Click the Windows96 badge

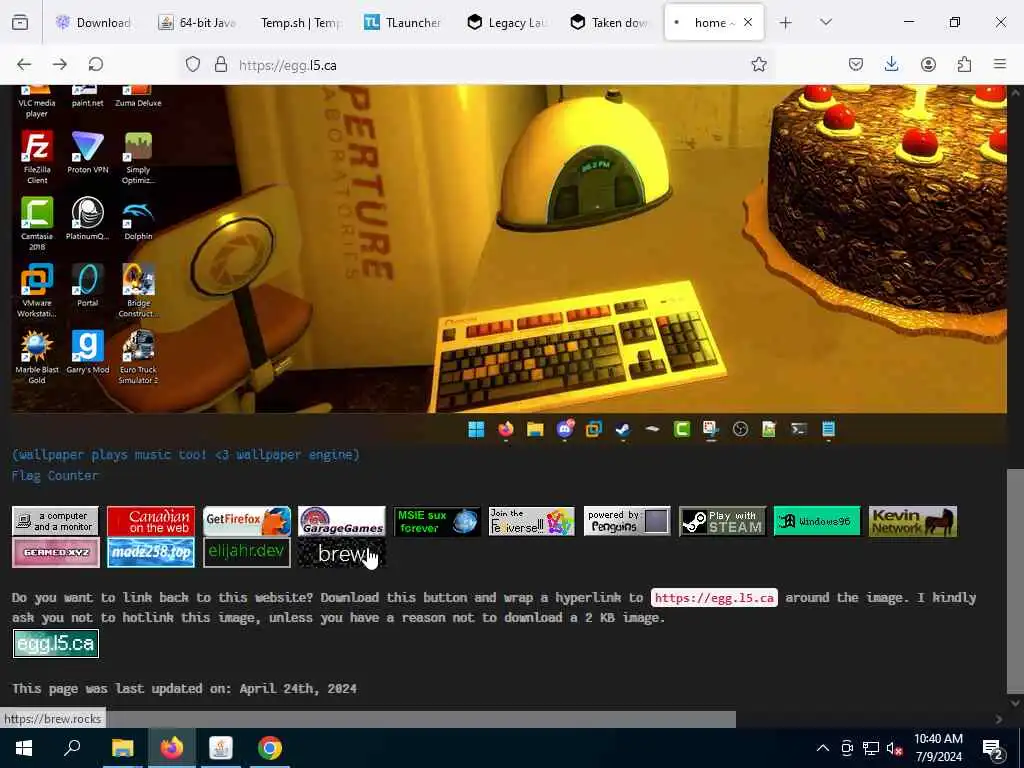tap(817, 521)
